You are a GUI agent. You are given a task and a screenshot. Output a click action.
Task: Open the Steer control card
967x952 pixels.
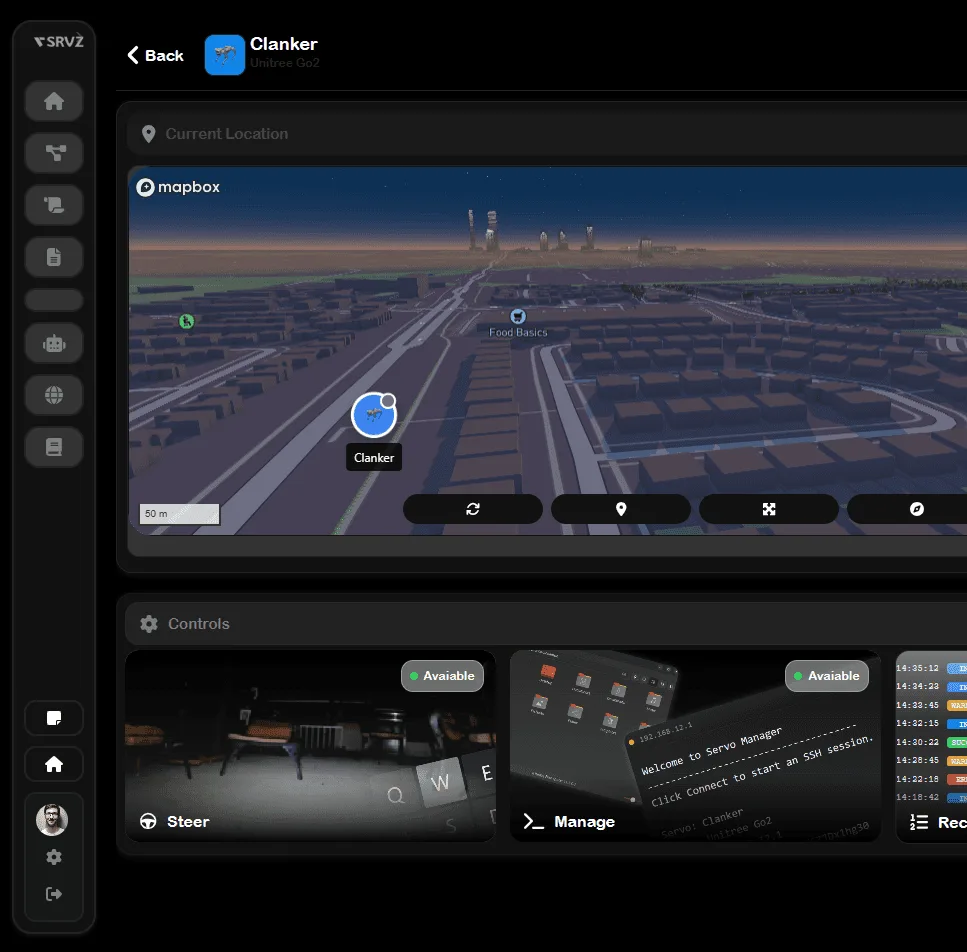click(310, 746)
